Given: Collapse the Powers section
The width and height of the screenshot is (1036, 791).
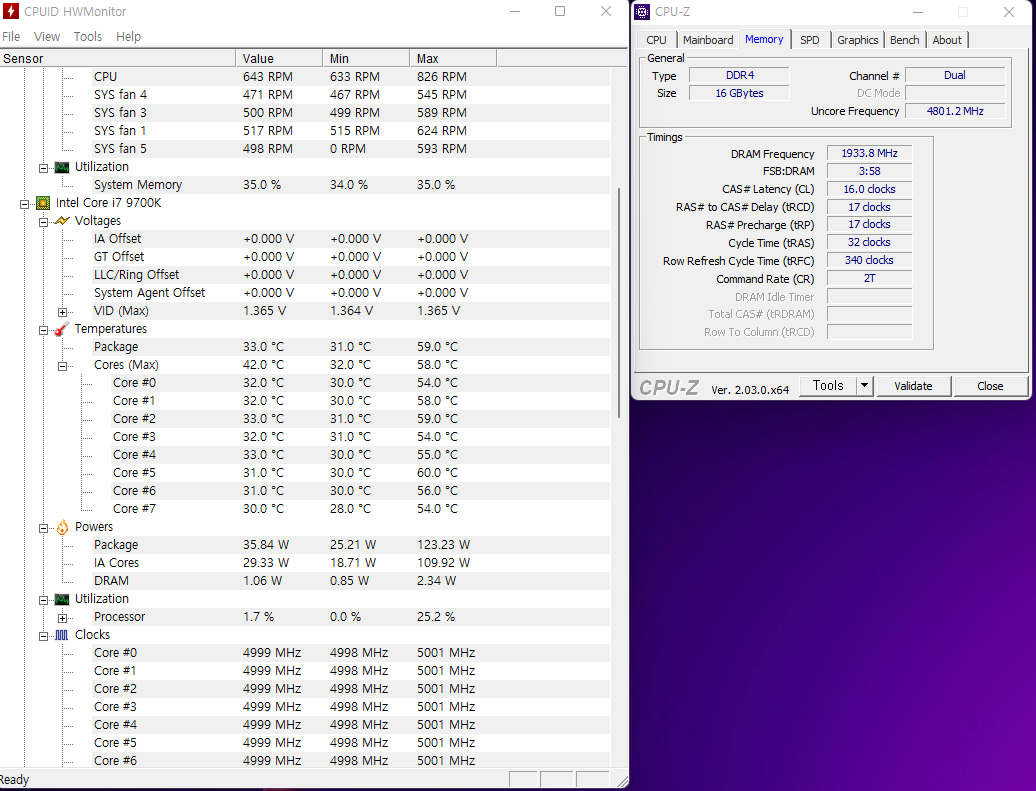Looking at the screenshot, I should pyautogui.click(x=43, y=528).
